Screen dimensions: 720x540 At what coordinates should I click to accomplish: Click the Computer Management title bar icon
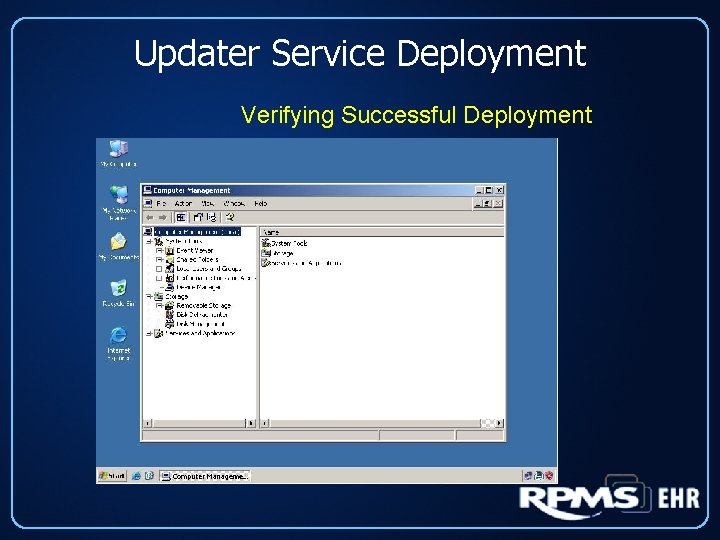(147, 190)
